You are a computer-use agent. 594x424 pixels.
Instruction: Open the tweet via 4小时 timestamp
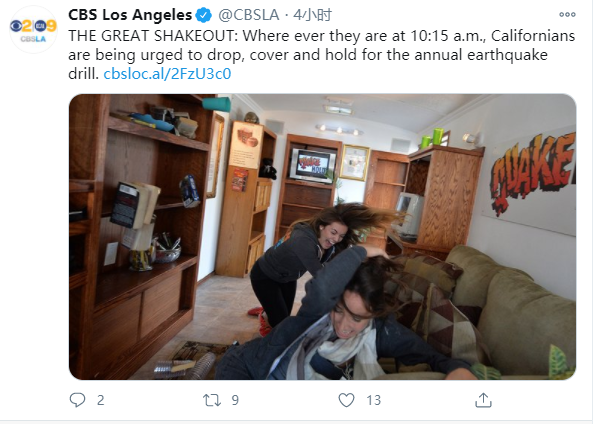313,15
